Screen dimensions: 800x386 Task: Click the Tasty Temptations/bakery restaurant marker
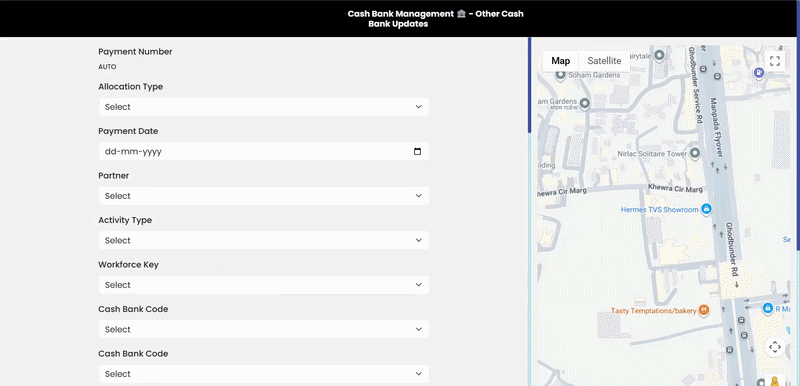704,310
